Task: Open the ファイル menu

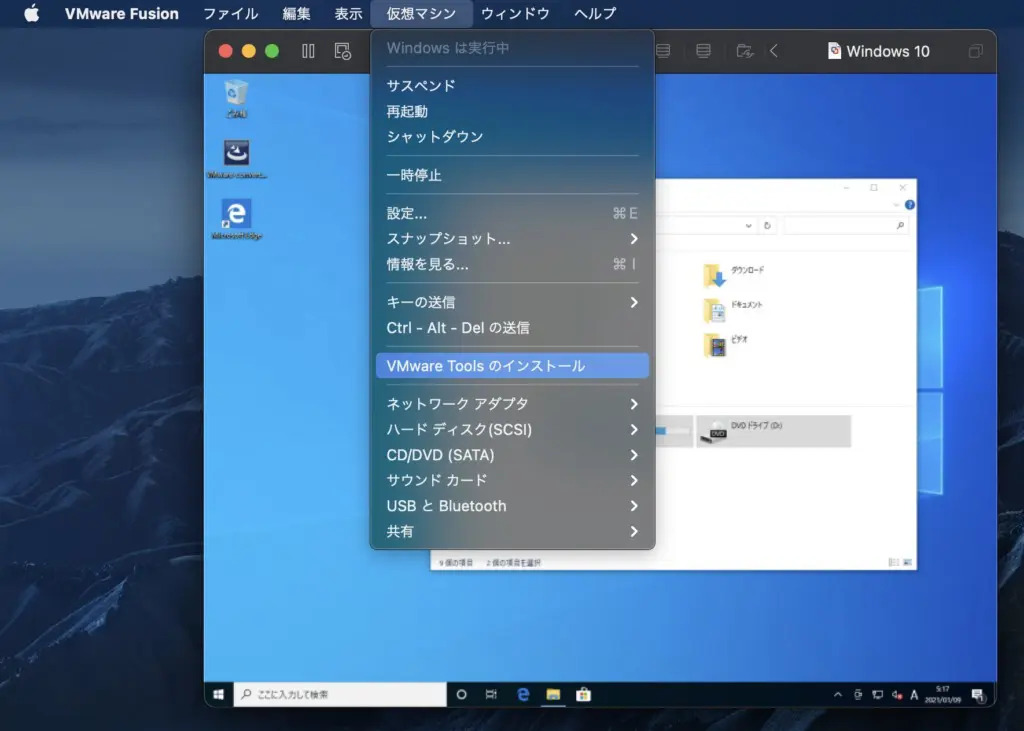Action: pos(231,13)
